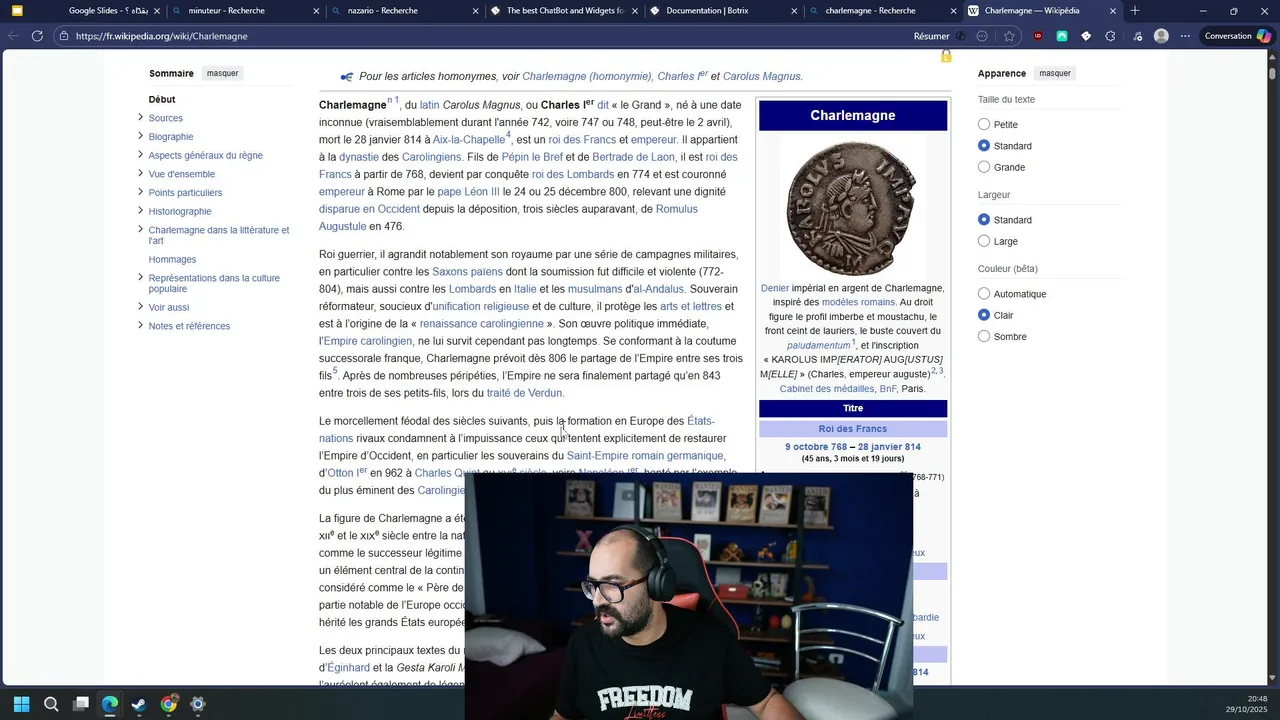Select Grande text size
The width and height of the screenshot is (1280, 720).
point(984,167)
